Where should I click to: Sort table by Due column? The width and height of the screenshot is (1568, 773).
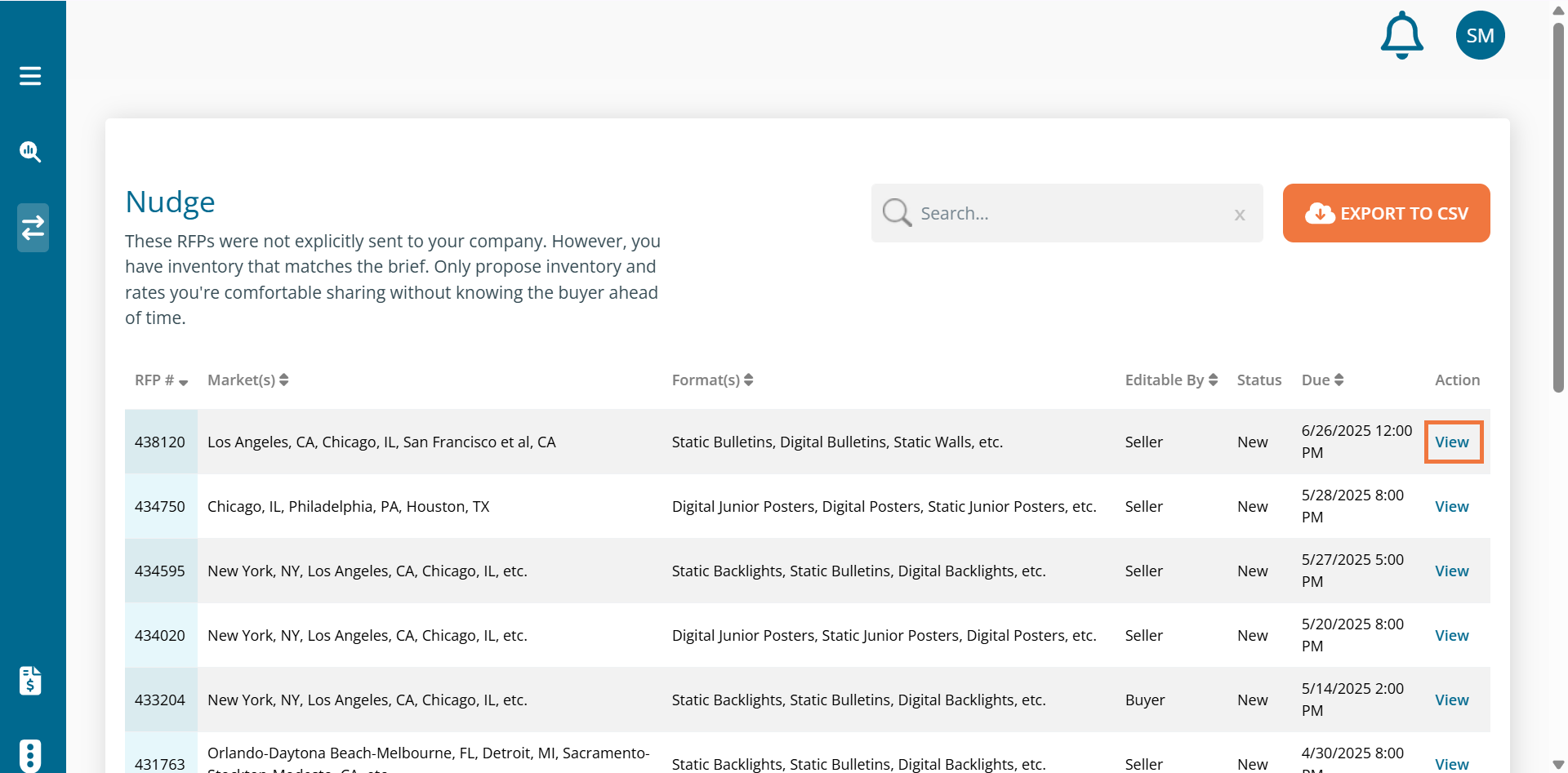[x=1322, y=380]
